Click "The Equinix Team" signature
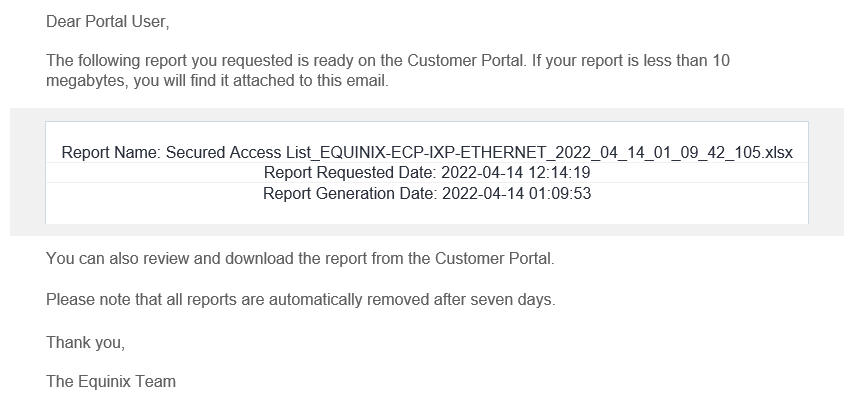This screenshot has width=853, height=402. pyautogui.click(x=111, y=381)
